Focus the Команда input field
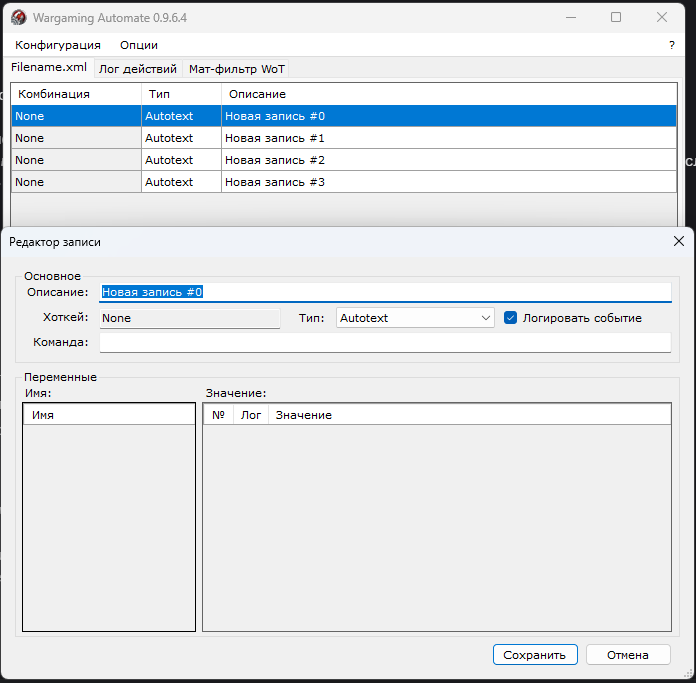Screen dimensions: 696x683 [385, 342]
